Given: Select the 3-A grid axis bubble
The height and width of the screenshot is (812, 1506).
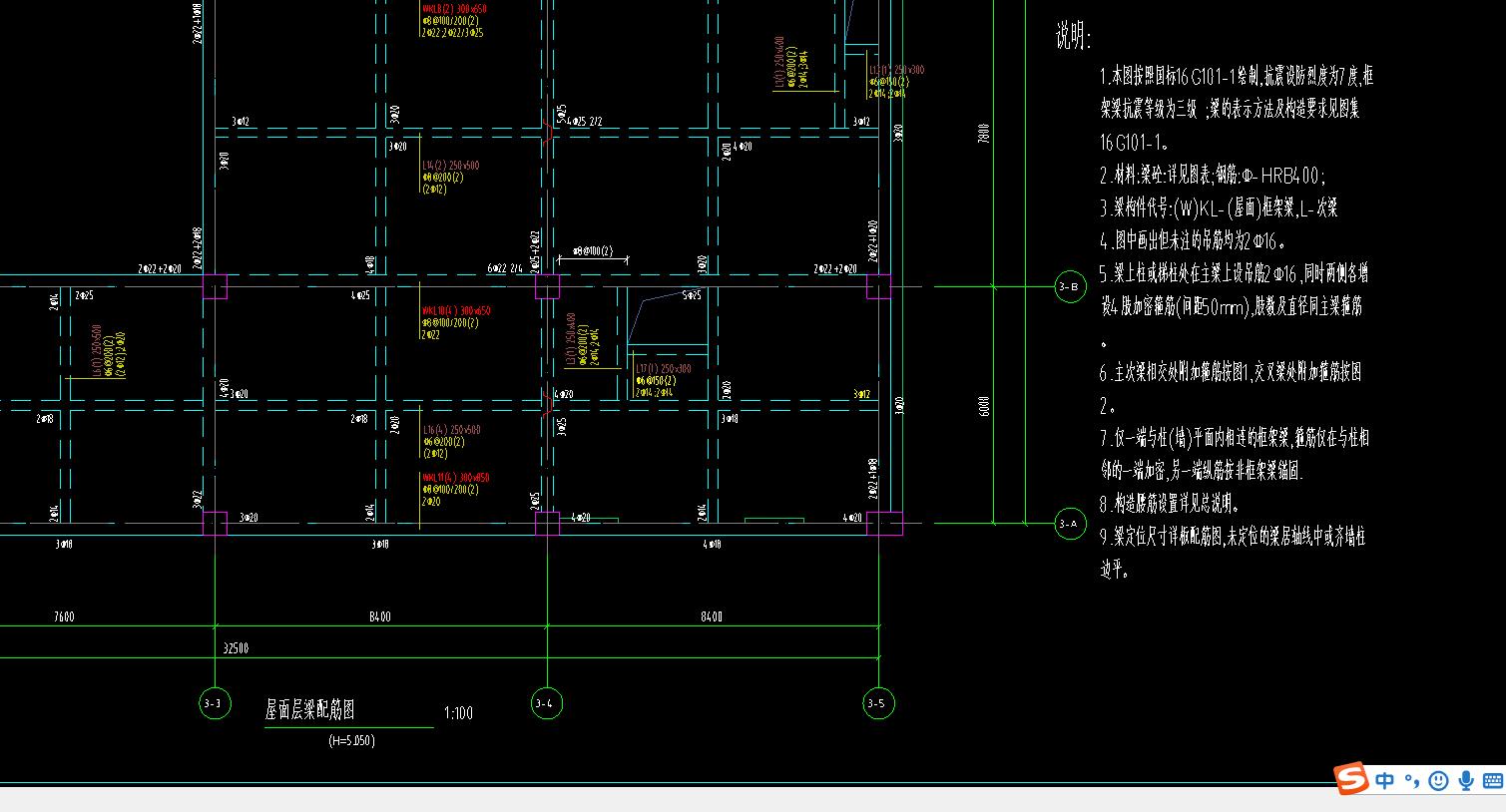Looking at the screenshot, I should 1070,524.
